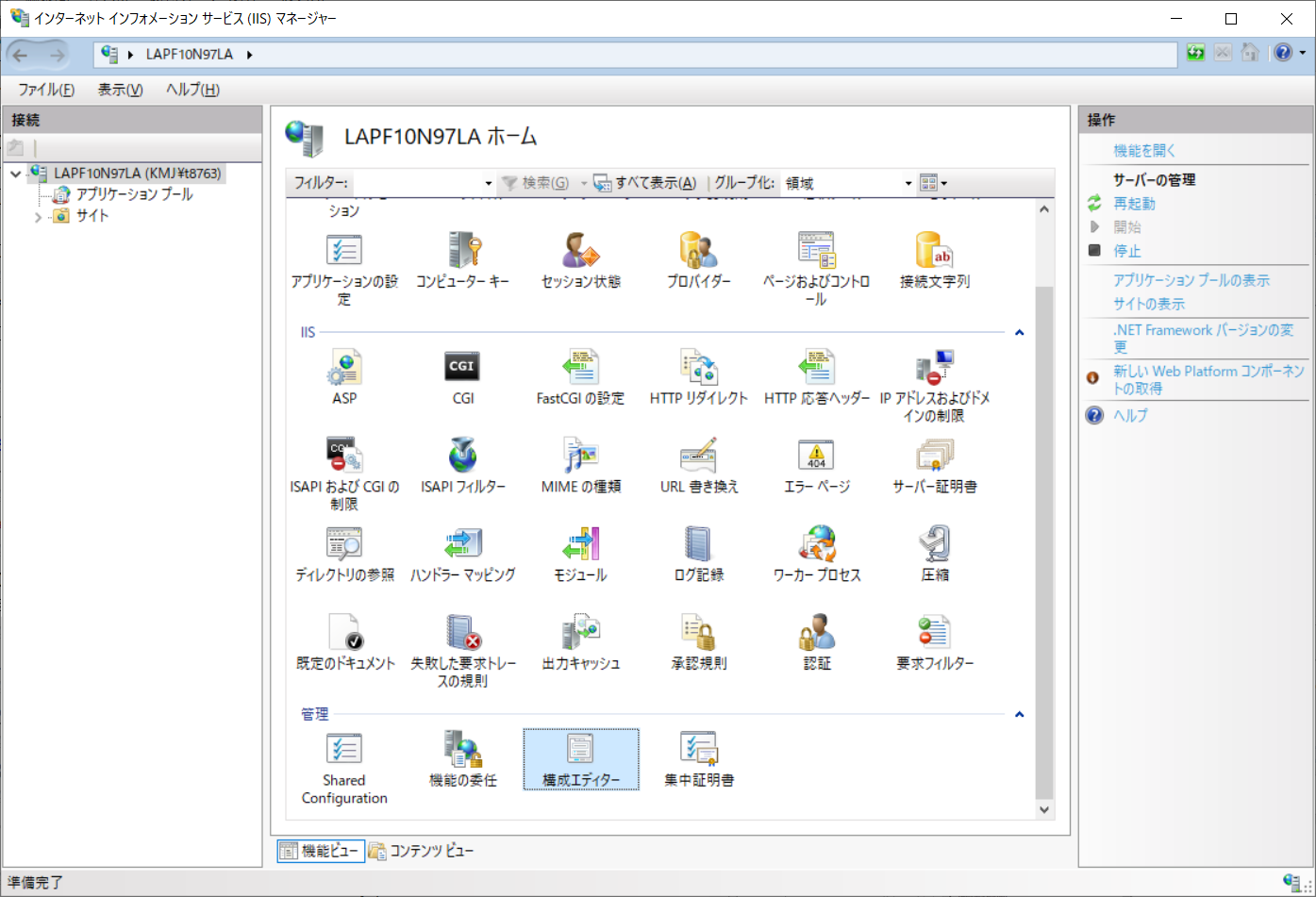
Task: Open ISAPI フィルター feature
Action: [x=462, y=466]
